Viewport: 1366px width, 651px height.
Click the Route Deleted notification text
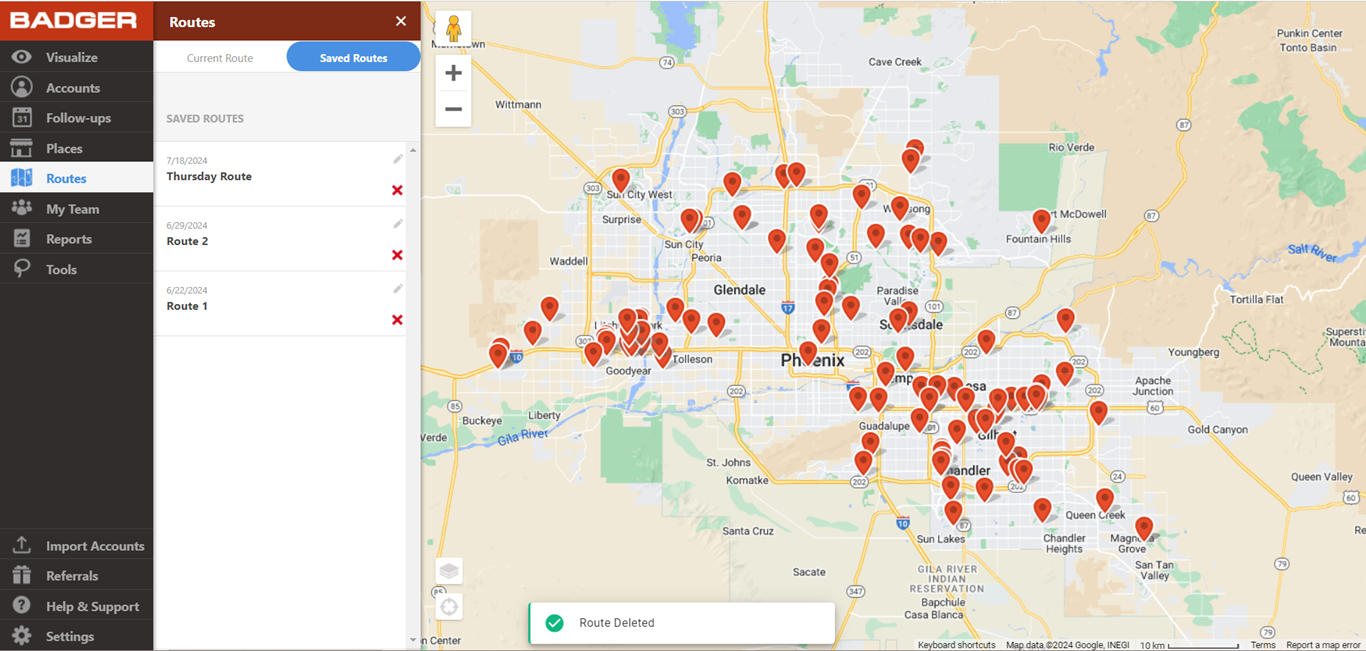(617, 623)
